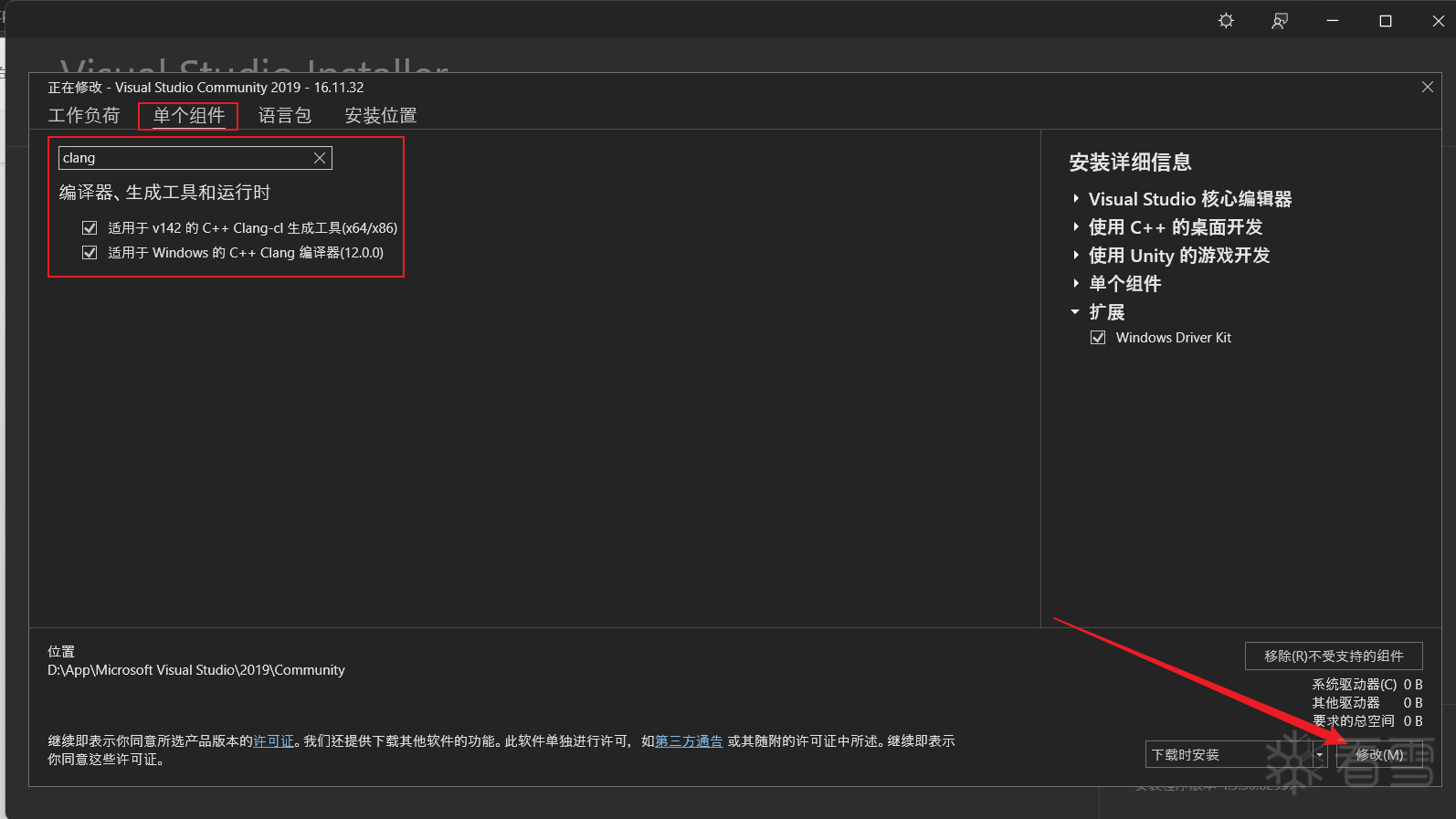Switch to the 工作负荷 tab
The height and width of the screenshot is (819, 1456).
pyautogui.click(x=84, y=116)
